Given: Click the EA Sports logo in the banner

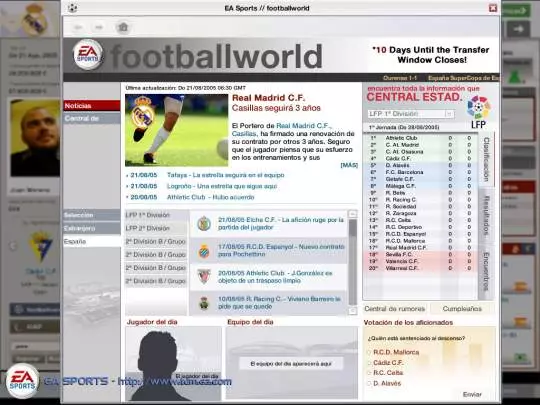Looking at the screenshot, I should [88, 54].
